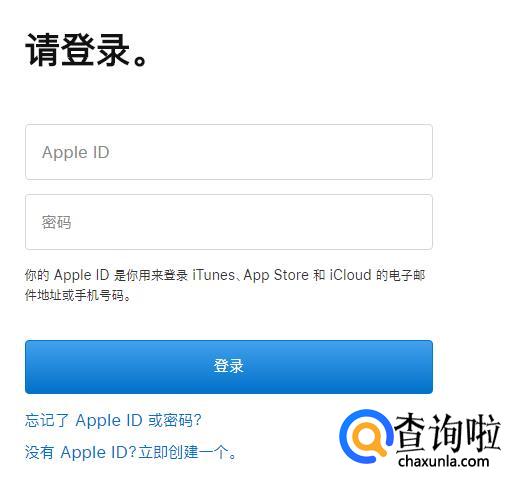Click the Apple ID description paragraph
The height and width of the screenshot is (492, 513).
tap(225, 285)
